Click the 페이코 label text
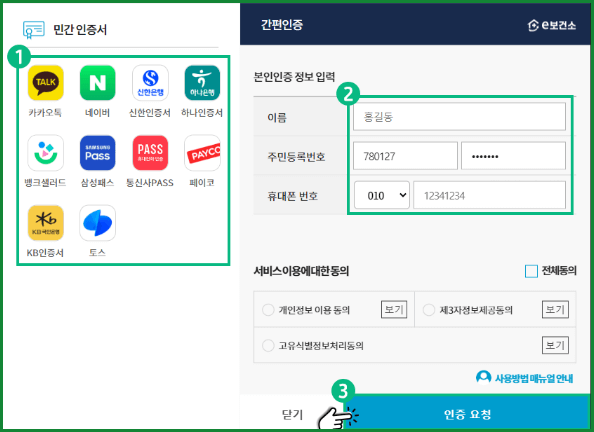 click(202, 183)
